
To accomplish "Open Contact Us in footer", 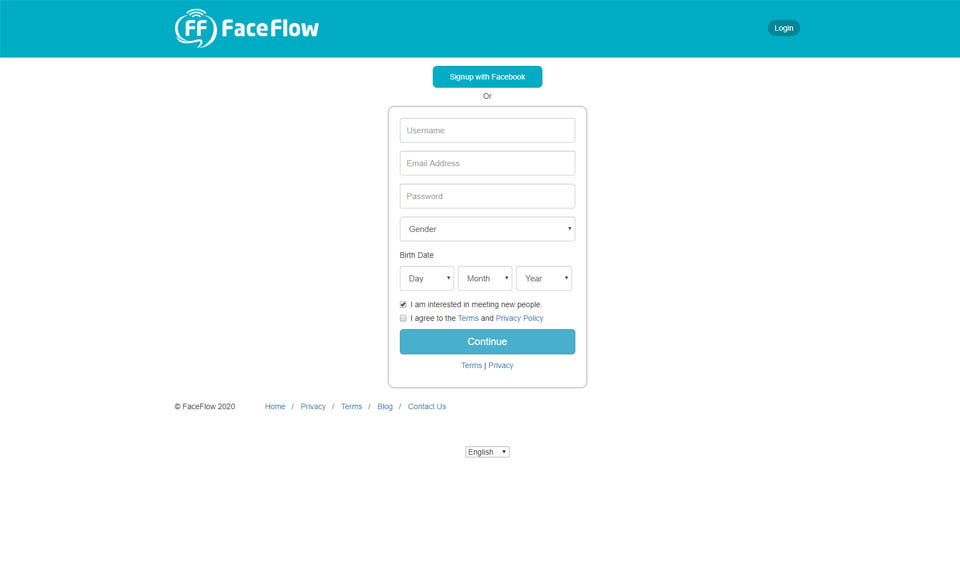I will coord(427,406).
